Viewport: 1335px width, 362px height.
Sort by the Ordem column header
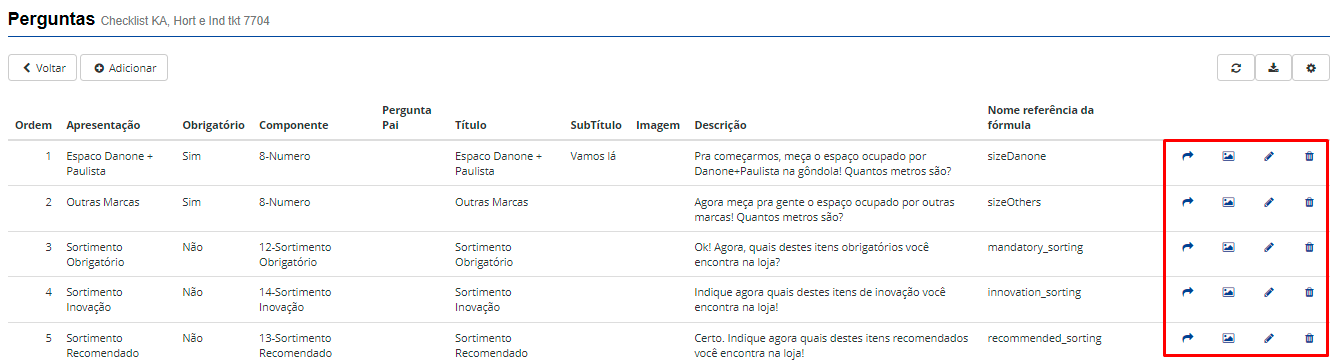click(x=33, y=125)
